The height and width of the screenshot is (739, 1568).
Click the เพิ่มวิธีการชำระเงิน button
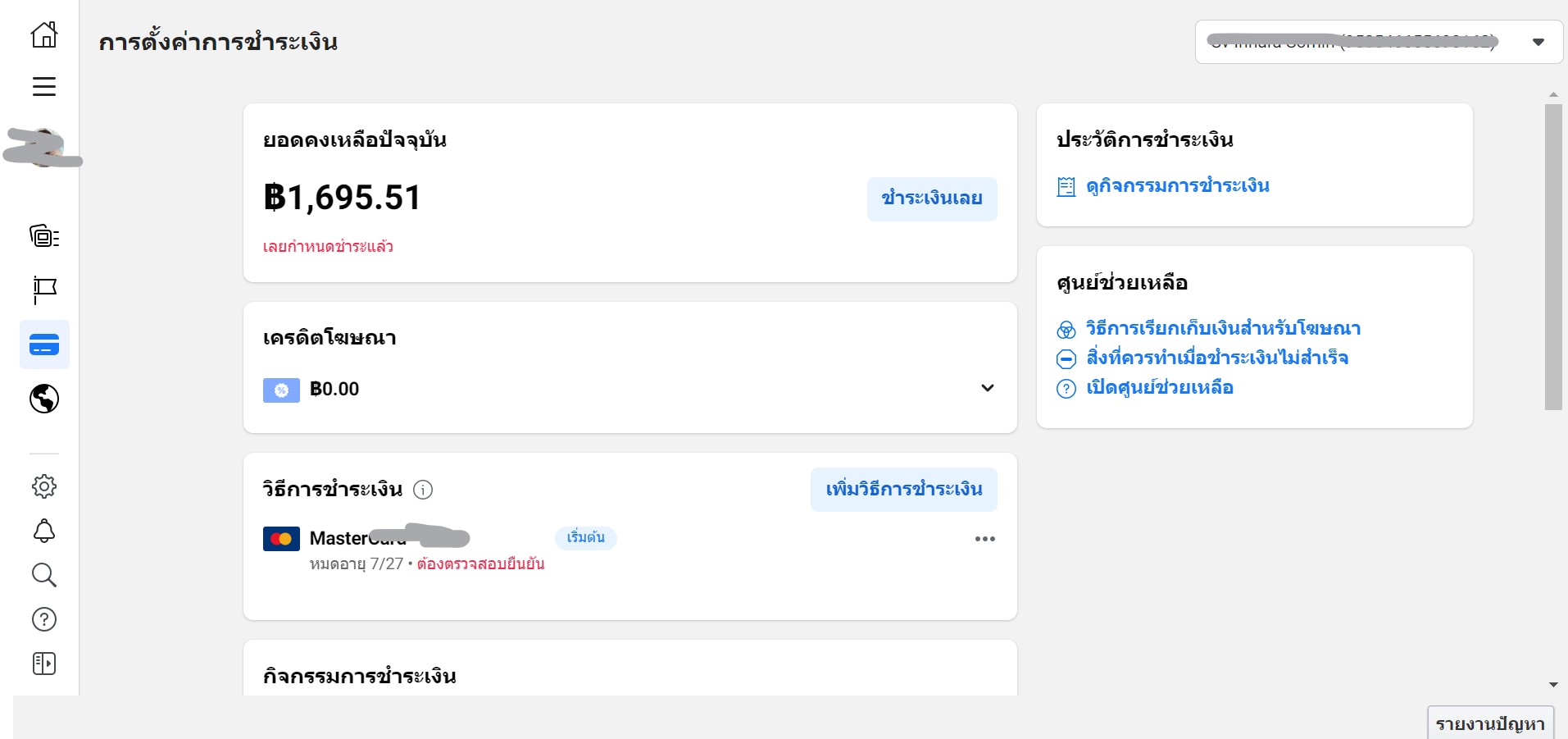[904, 490]
